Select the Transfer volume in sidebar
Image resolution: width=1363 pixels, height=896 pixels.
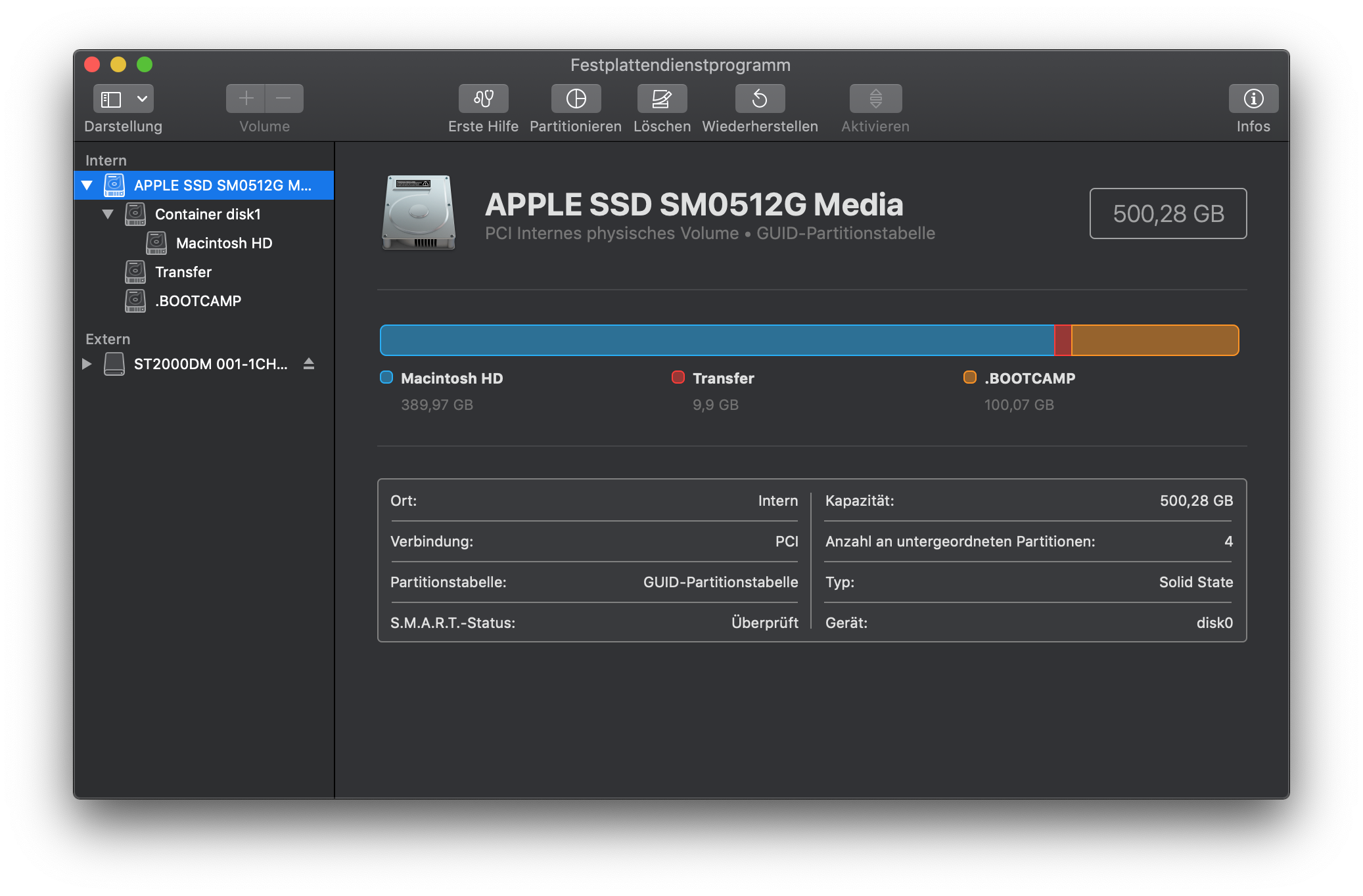click(x=183, y=272)
